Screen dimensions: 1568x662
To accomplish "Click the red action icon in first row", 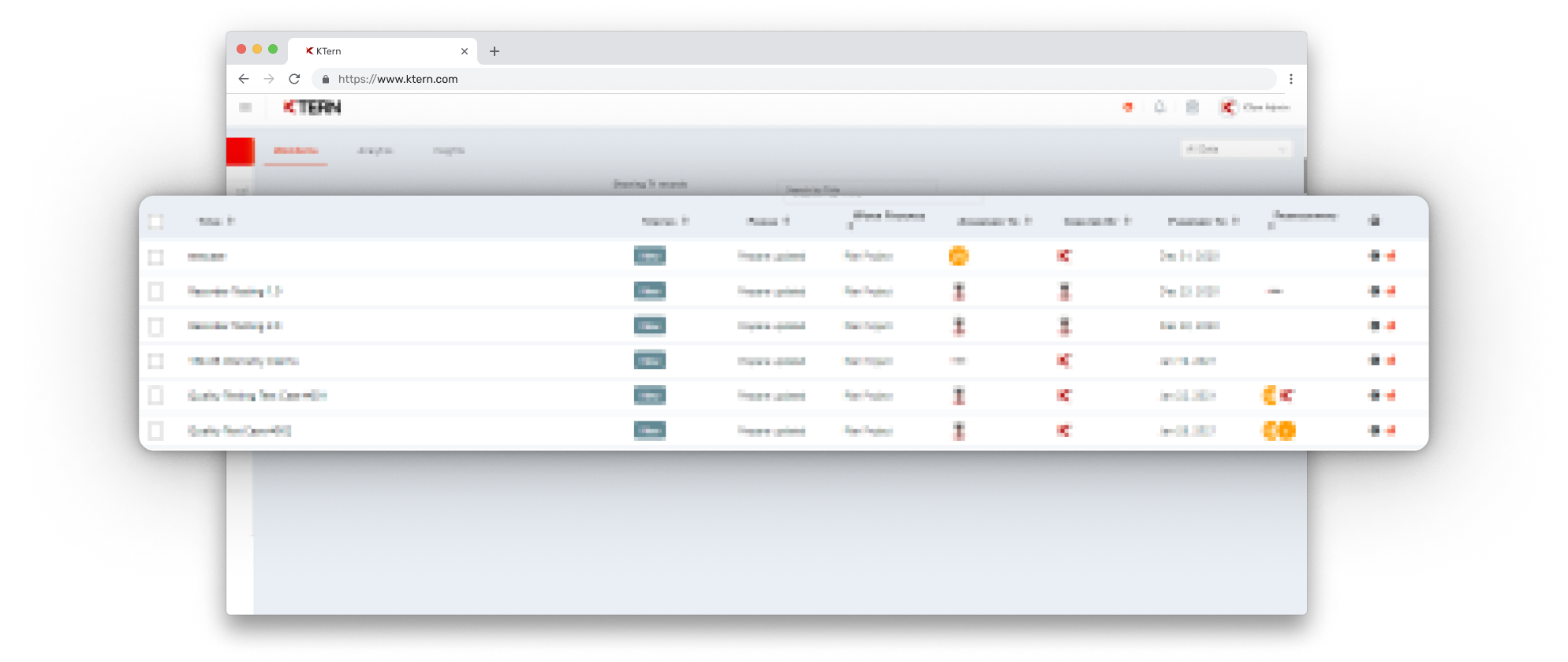I will (x=1391, y=256).
